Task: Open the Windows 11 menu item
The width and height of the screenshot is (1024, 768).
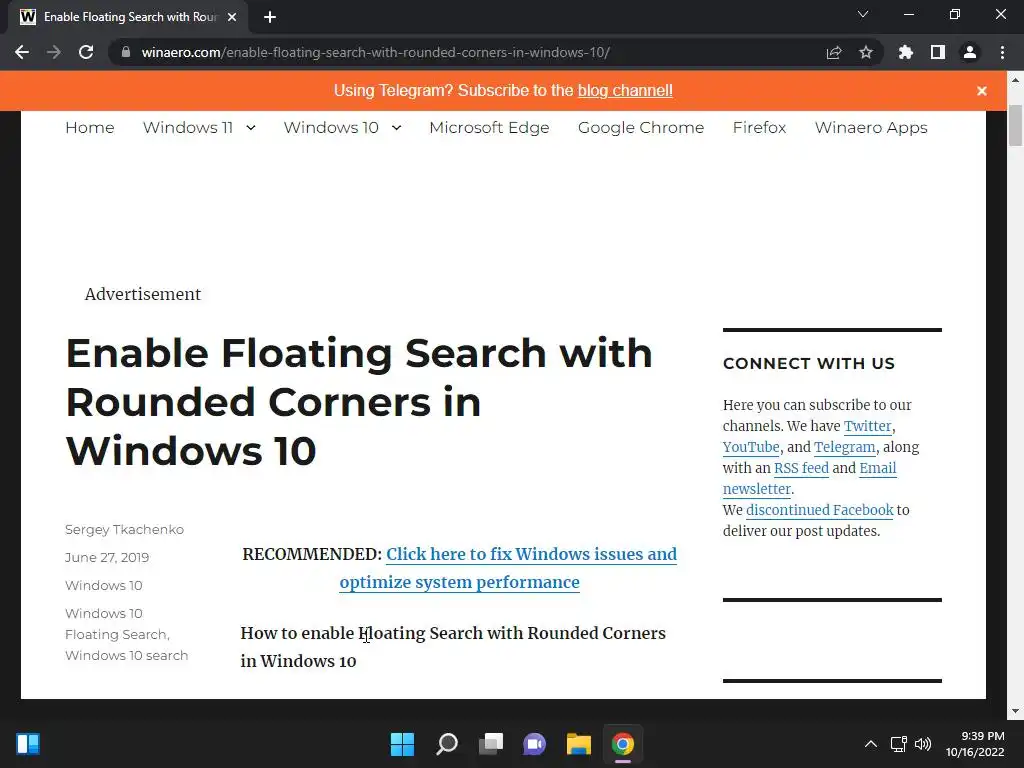Action: tap(187, 127)
